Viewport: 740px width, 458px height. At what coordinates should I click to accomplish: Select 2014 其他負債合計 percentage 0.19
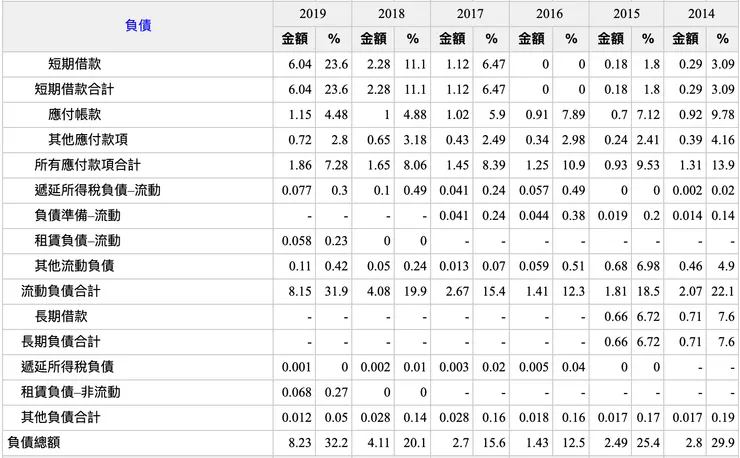point(723,417)
